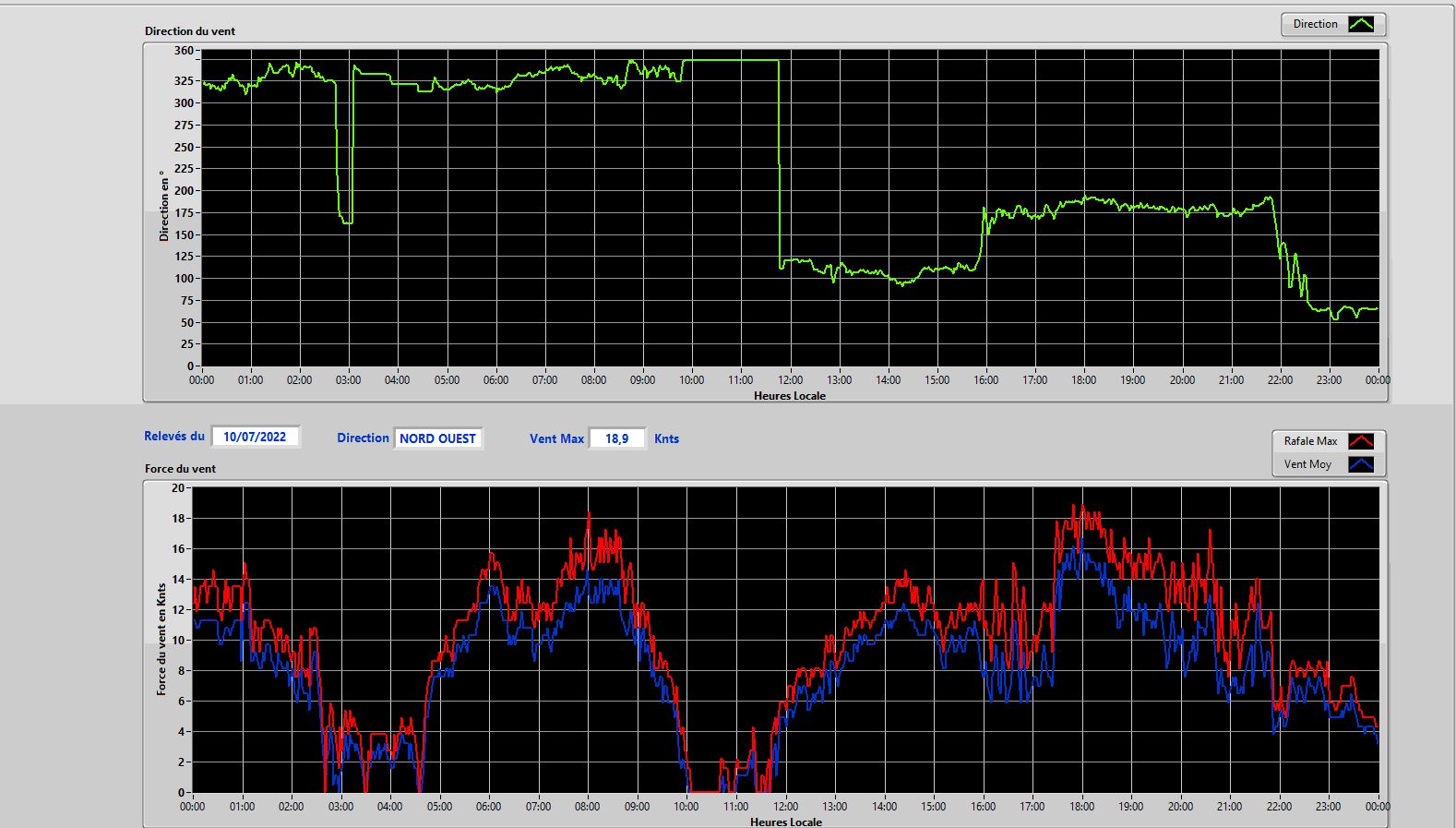Click Force du vent en Knts axis label
Screen dimensions: 1456x828
pyautogui.click(x=161, y=638)
